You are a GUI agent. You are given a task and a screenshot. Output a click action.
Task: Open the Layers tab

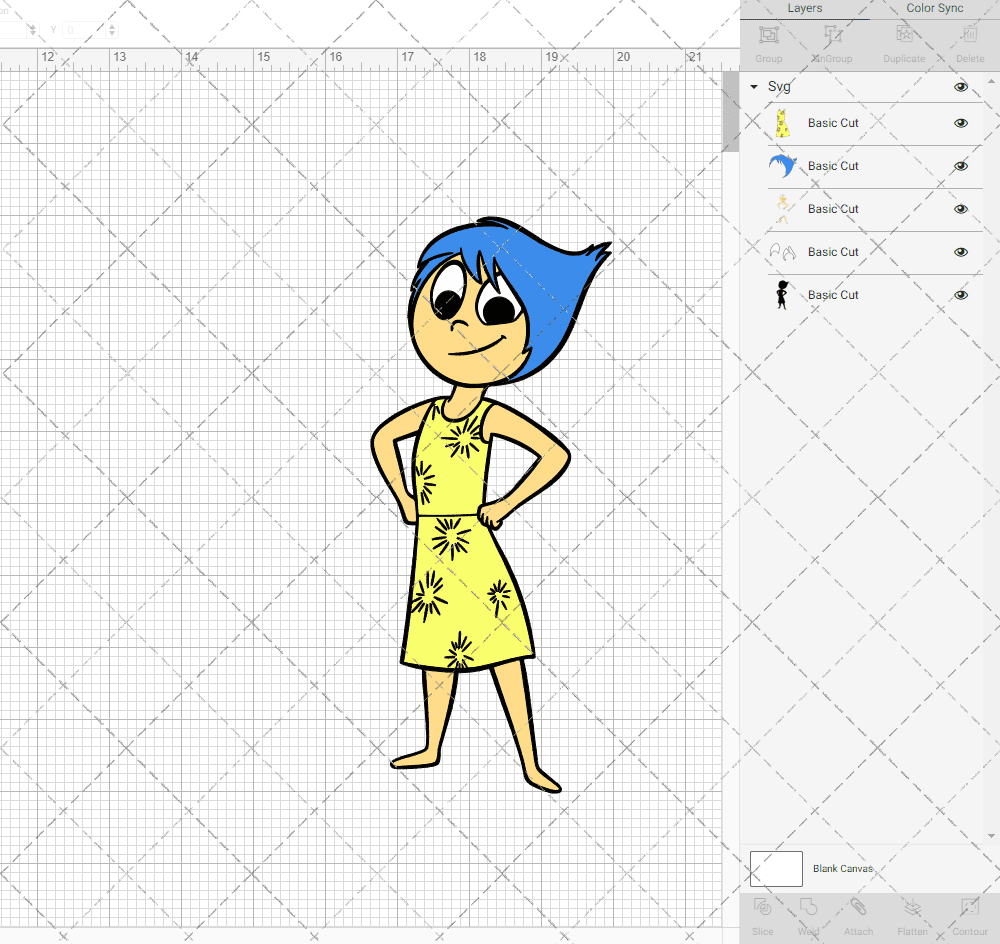coord(804,8)
